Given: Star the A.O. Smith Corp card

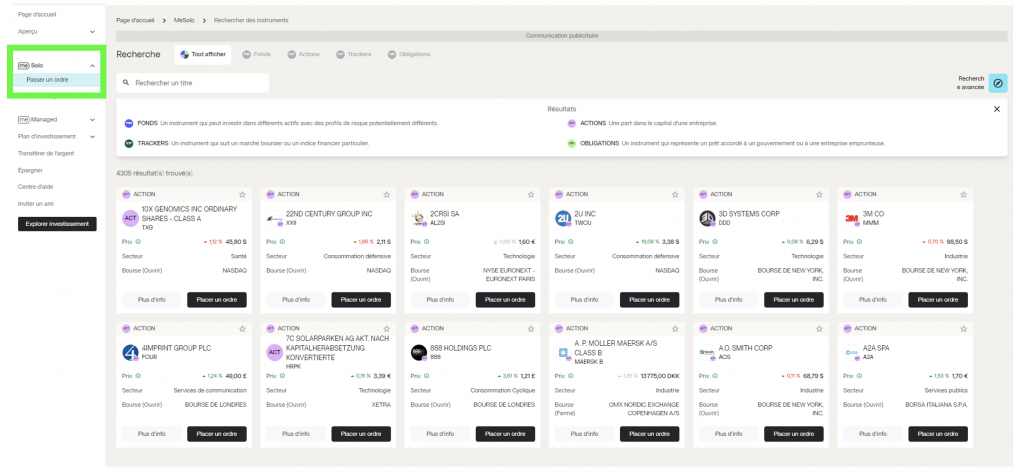Looking at the screenshot, I should pos(820,328).
